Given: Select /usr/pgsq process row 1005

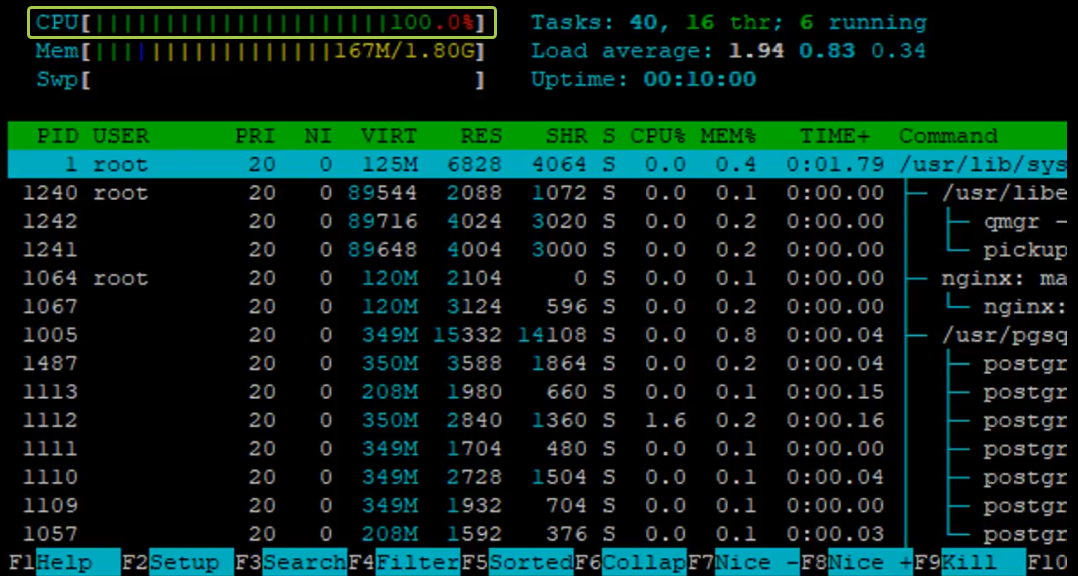Looking at the screenshot, I should [x=537, y=335].
